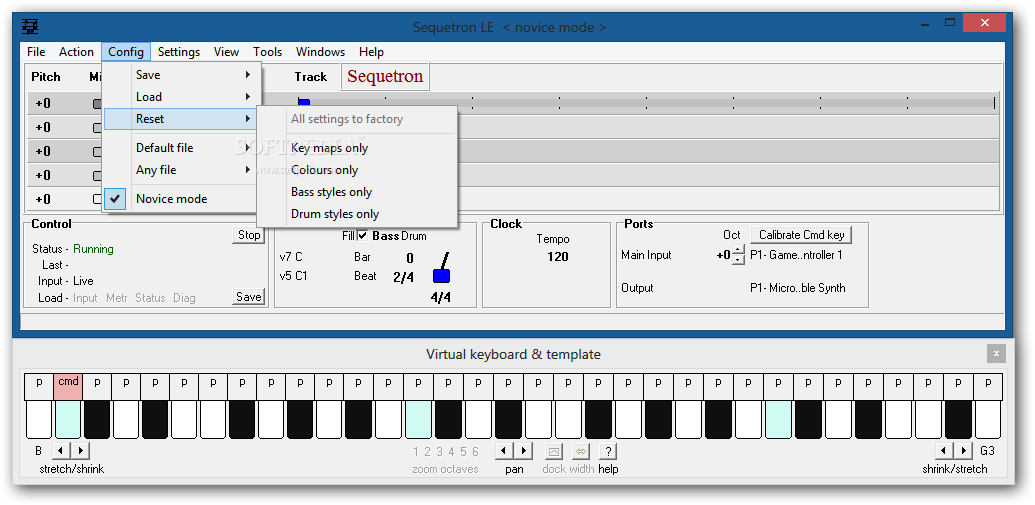Click the Sequetron app icon in title bar
The width and height of the screenshot is (1035, 505).
pos(30,27)
